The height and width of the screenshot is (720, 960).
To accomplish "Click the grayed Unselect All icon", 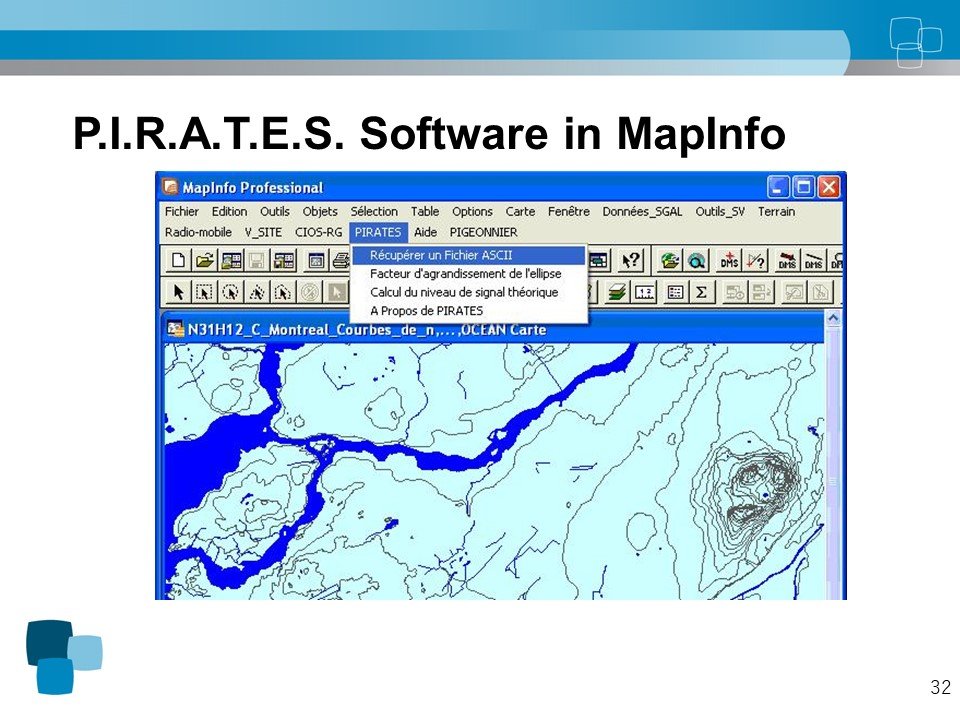I will click(309, 293).
